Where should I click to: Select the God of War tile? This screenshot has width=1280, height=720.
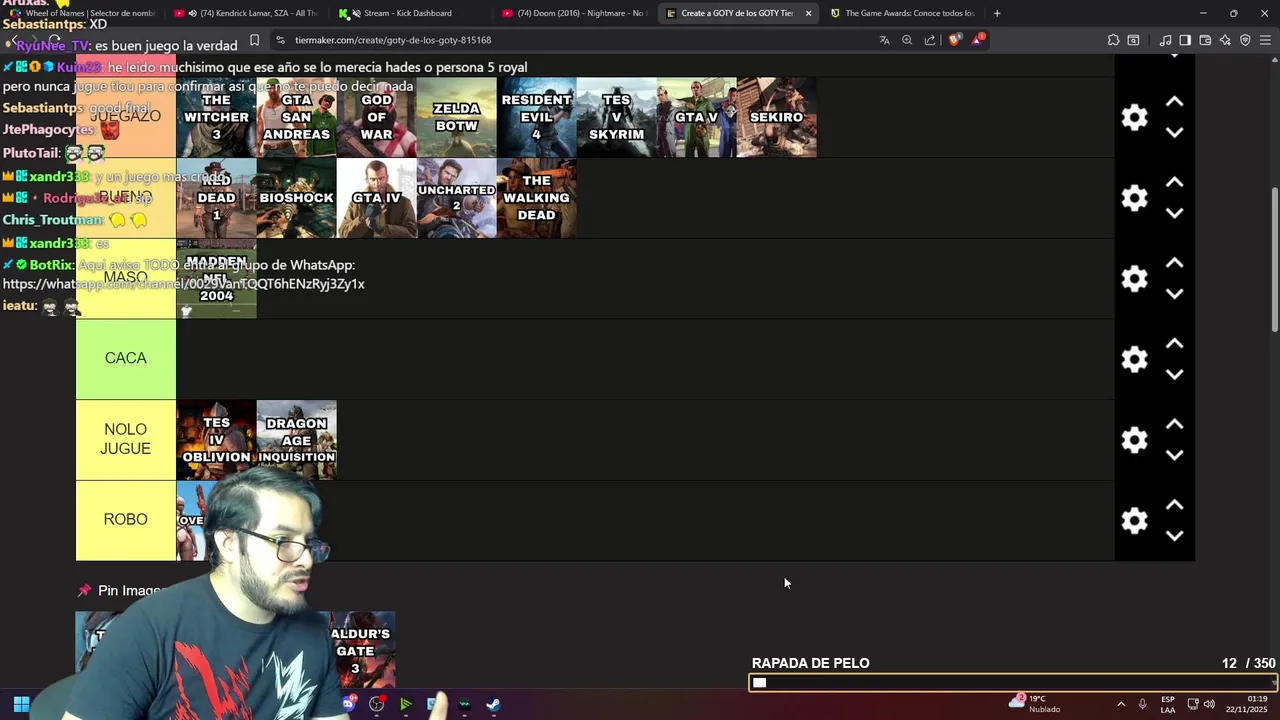pyautogui.click(x=376, y=117)
